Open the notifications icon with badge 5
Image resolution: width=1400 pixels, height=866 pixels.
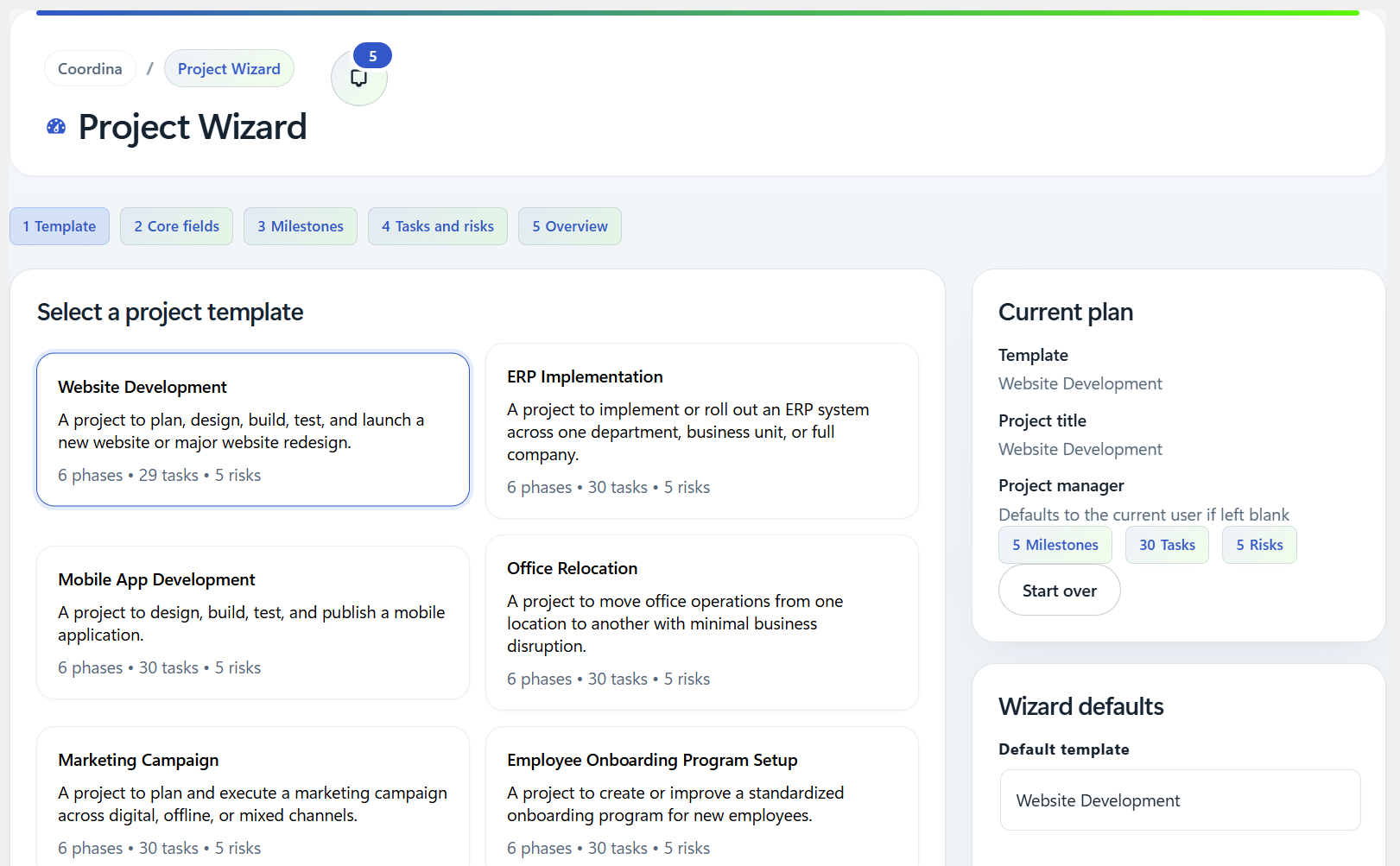(x=358, y=78)
